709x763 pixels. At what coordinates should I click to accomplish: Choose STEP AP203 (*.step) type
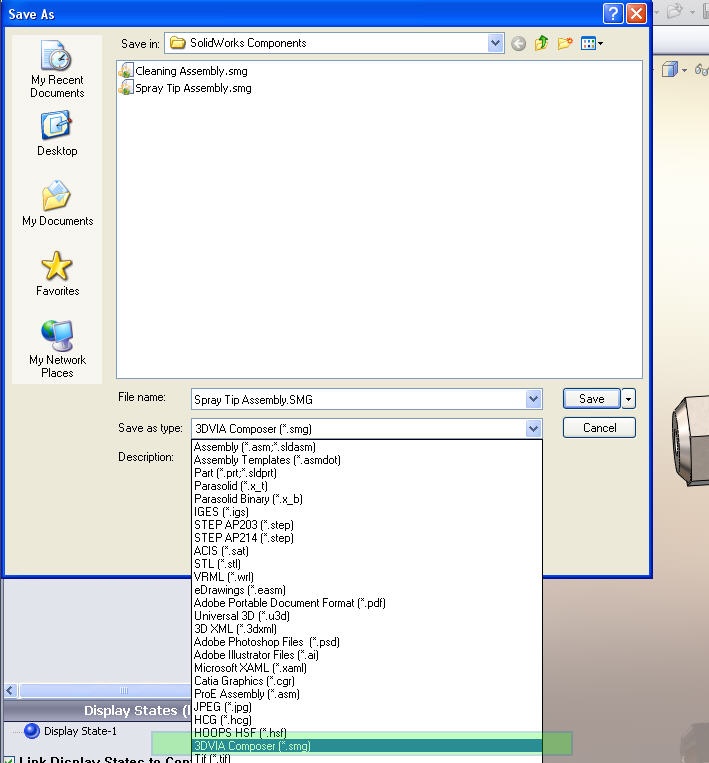(x=366, y=525)
